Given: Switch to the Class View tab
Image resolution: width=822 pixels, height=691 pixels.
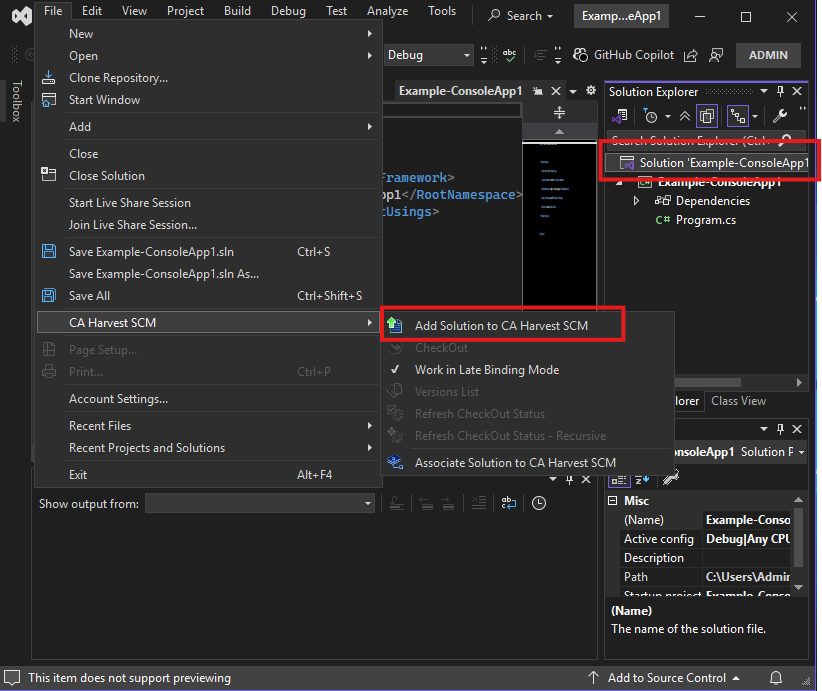Looking at the screenshot, I should coord(738,401).
